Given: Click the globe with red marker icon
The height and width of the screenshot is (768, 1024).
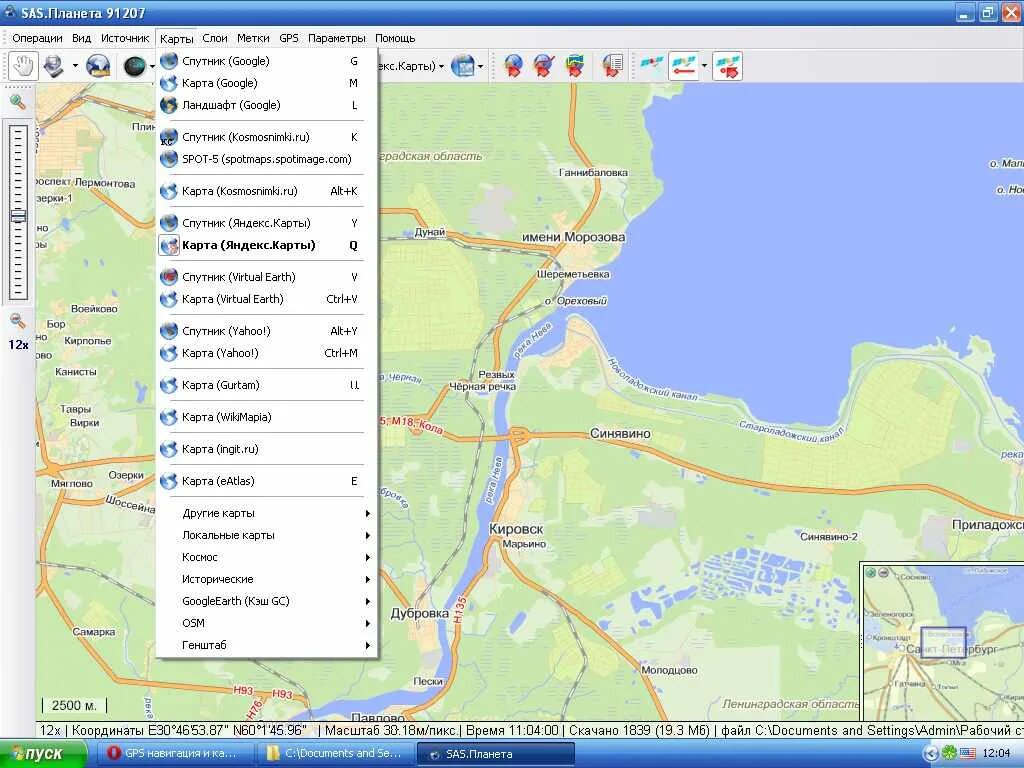Looking at the screenshot, I should (x=513, y=66).
